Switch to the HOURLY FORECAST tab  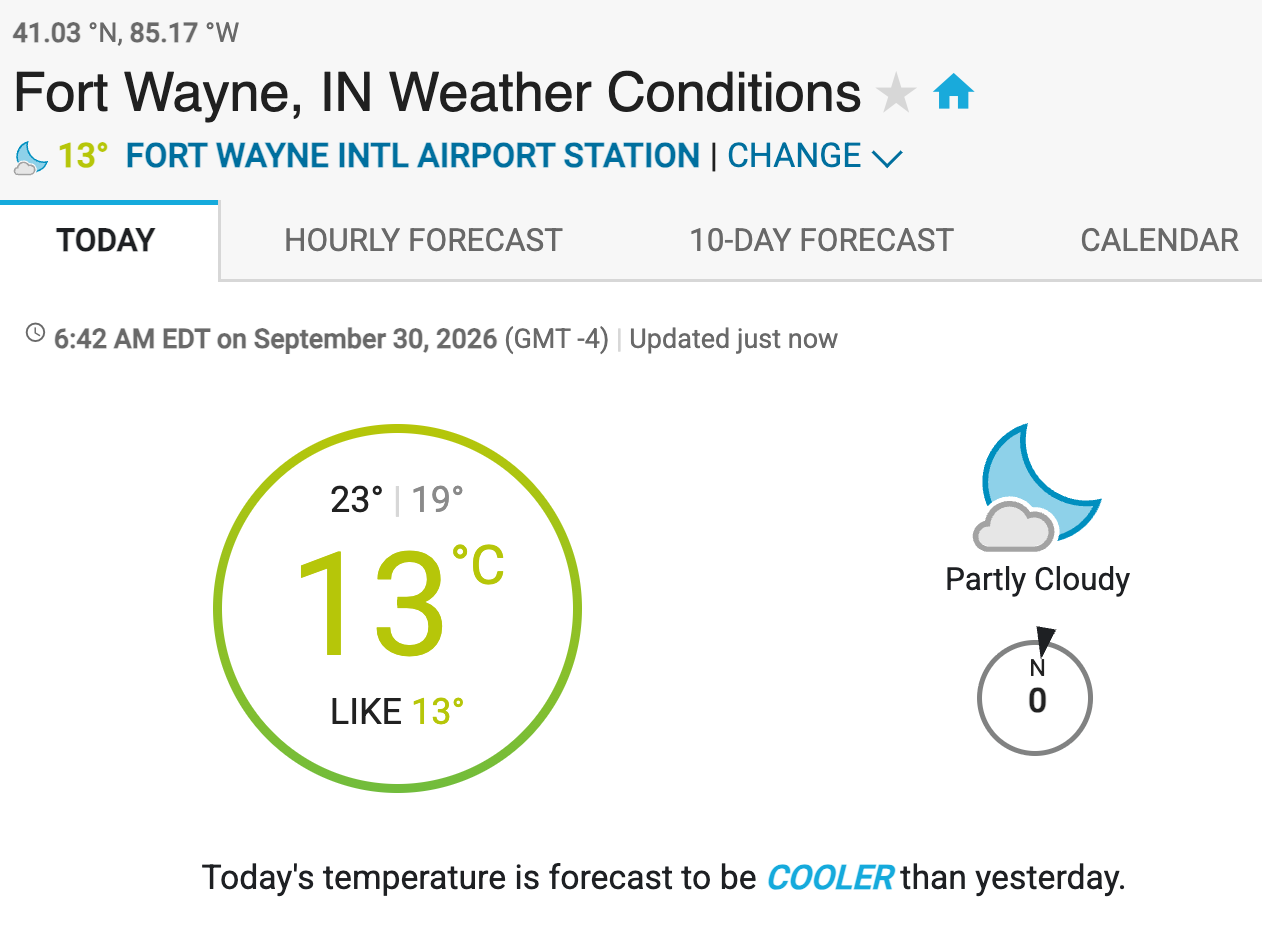point(423,241)
